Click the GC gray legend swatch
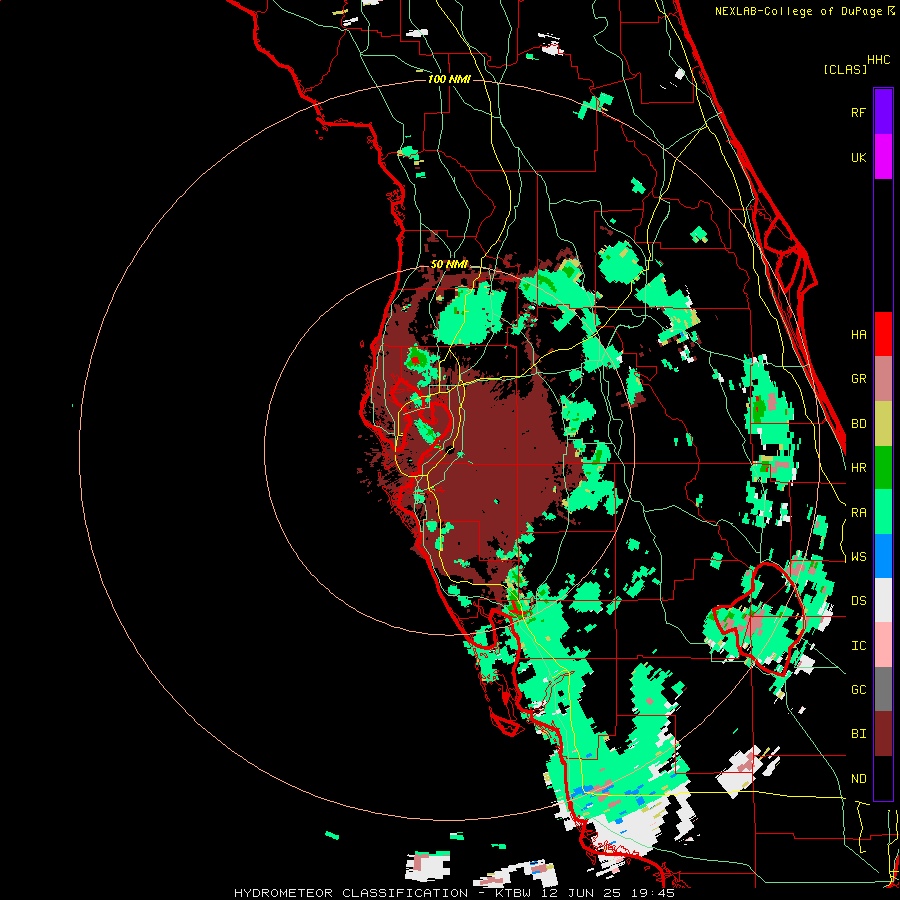This screenshot has height=900, width=900. [883, 689]
